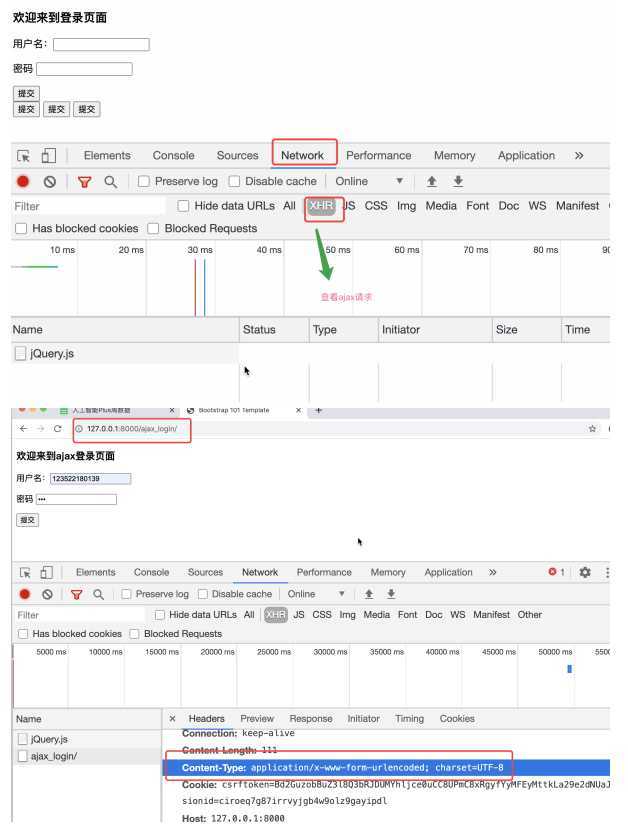Open search magnifier in upper DevTools toolbar
Image resolution: width=628 pixels, height=832 pixels.
(x=110, y=182)
